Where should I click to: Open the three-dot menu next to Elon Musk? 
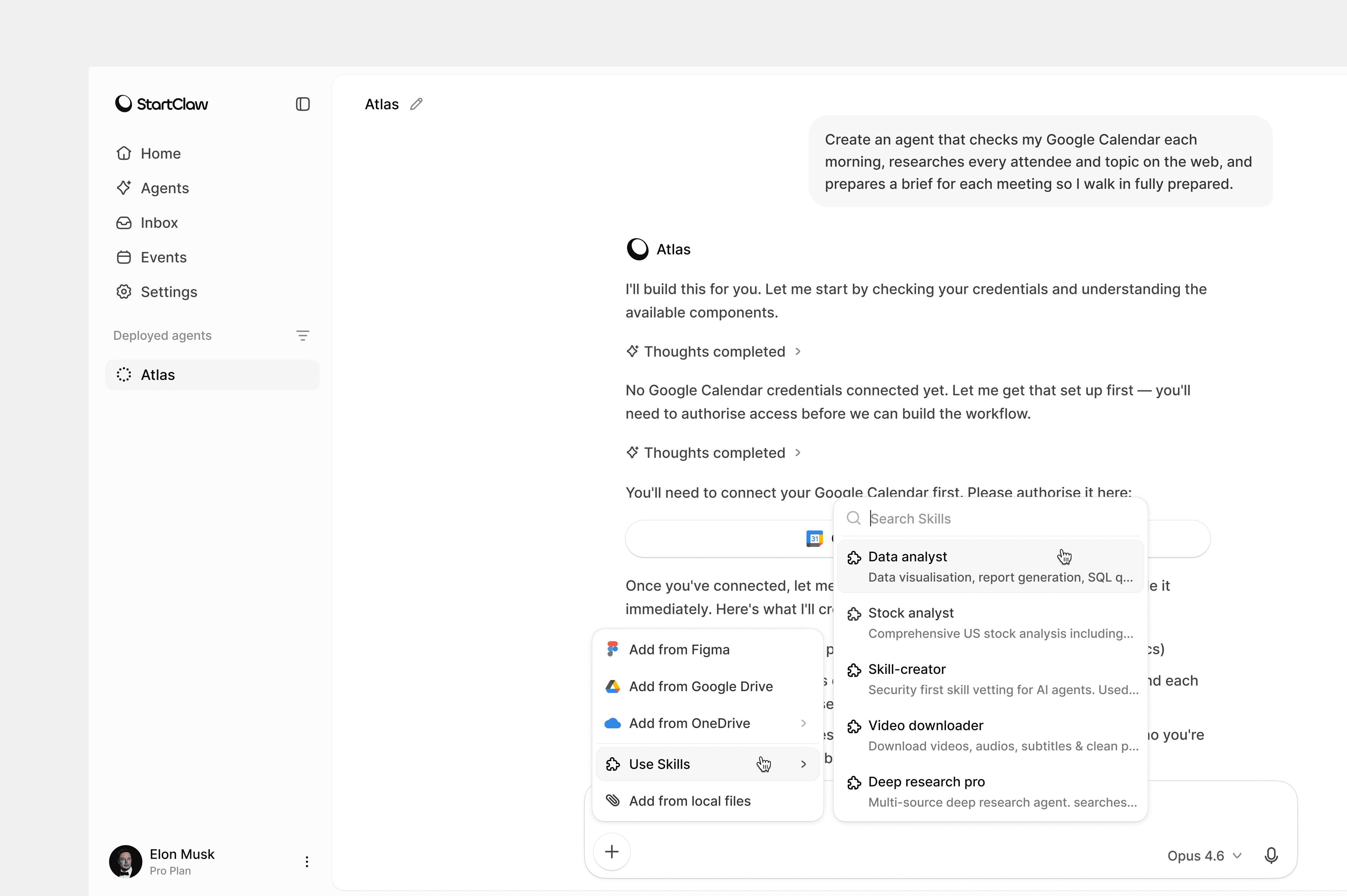pyautogui.click(x=307, y=862)
